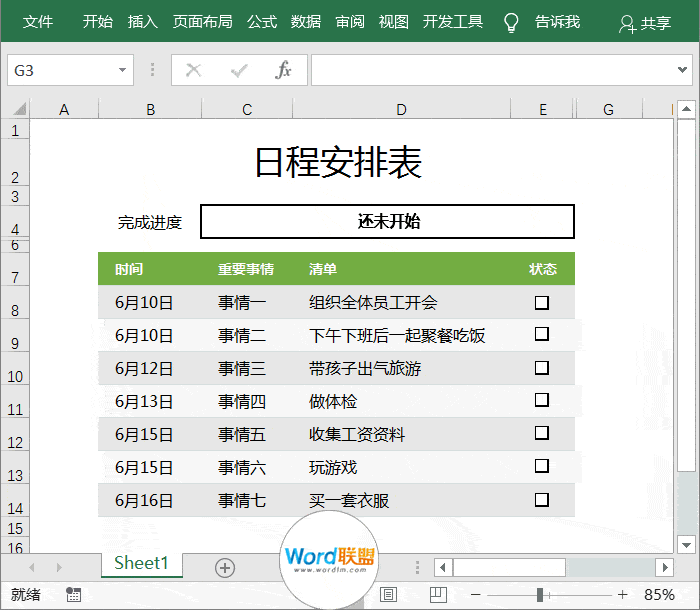700x610 pixels.
Task: Click vertical scrollbar down arrow
Action: pos(686,545)
